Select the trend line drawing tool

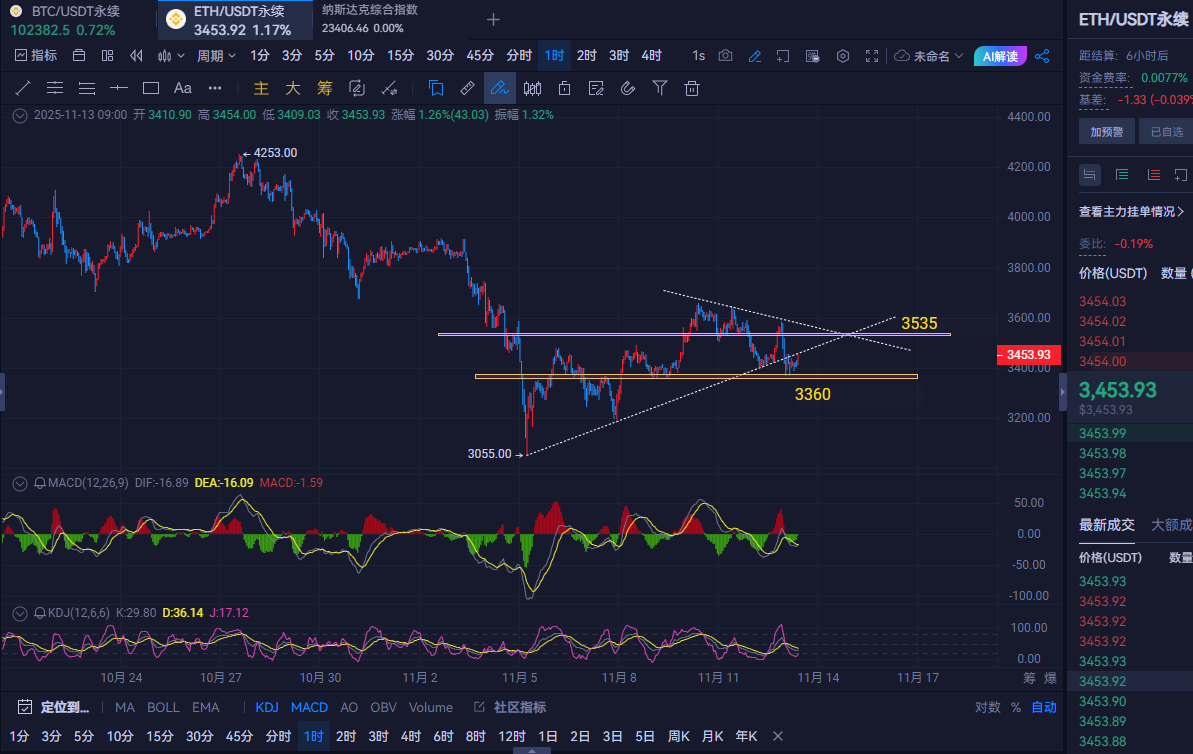[23, 88]
